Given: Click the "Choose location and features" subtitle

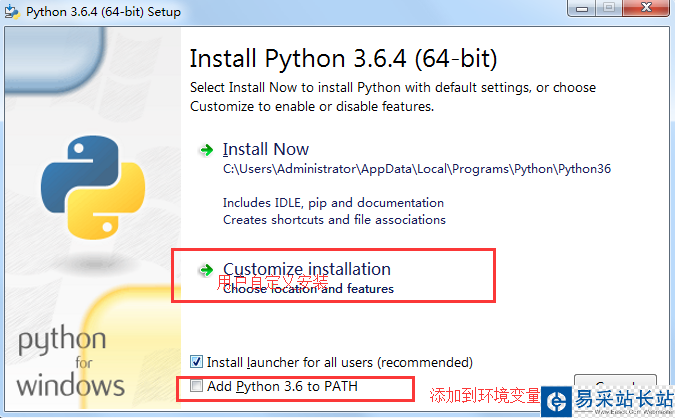Looking at the screenshot, I should [308, 289].
